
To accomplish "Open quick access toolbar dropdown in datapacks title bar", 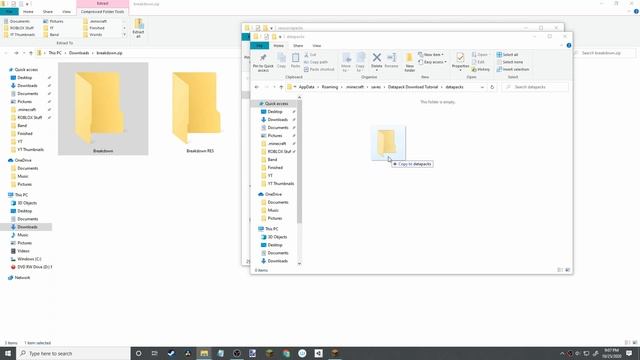I will coord(280,37).
